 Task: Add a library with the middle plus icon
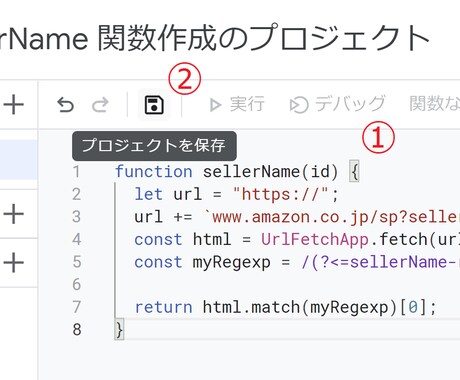click(x=14, y=214)
